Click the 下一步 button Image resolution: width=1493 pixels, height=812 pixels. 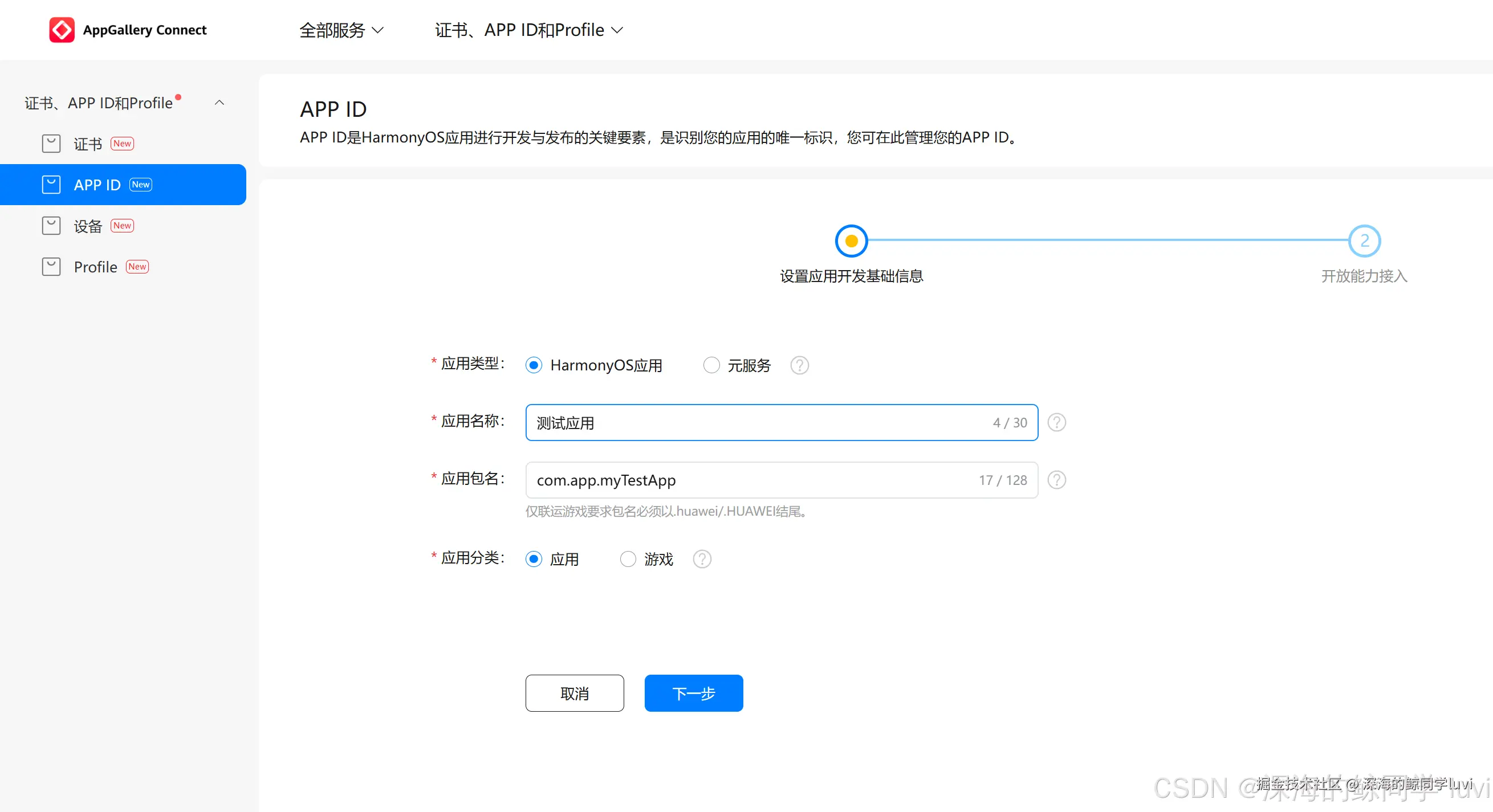pyautogui.click(x=693, y=693)
